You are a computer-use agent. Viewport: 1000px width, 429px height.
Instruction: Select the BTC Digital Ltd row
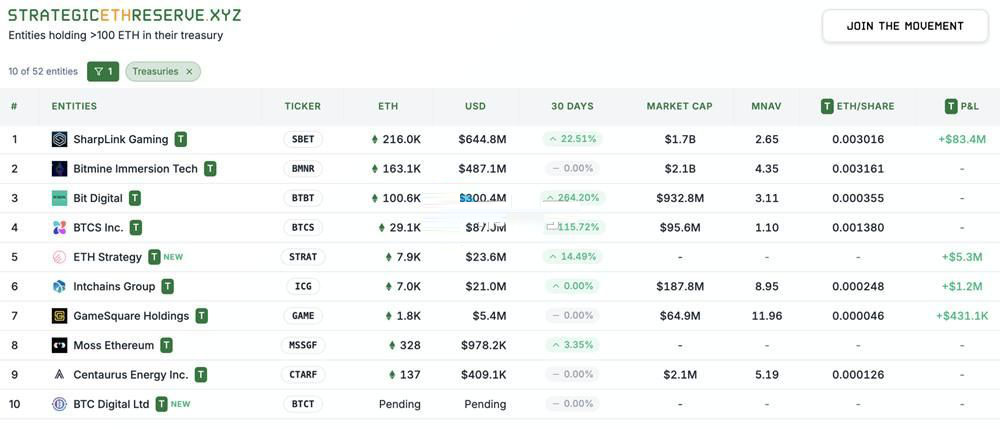point(500,404)
